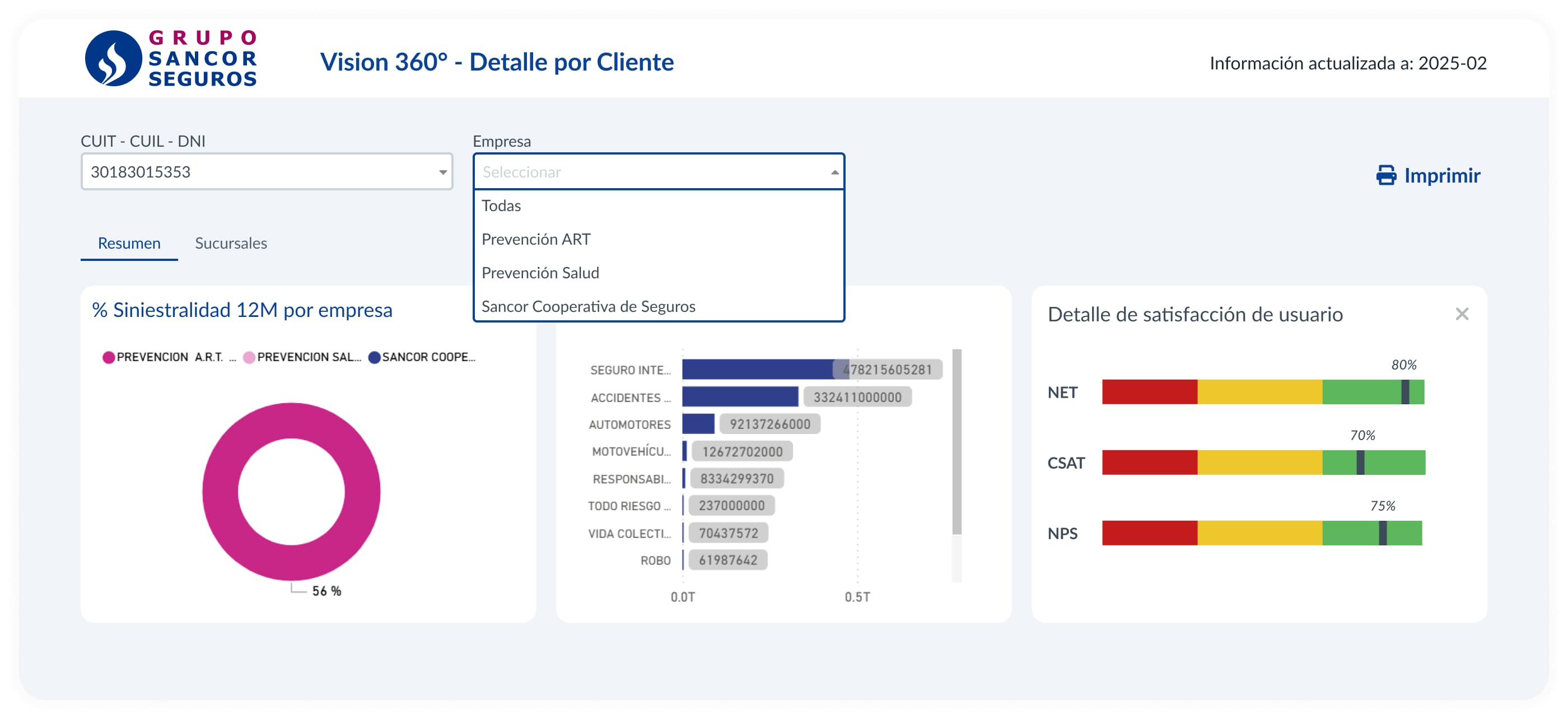The width and height of the screenshot is (1568, 719).
Task: Click the CSAT green bar segment
Action: [1394, 463]
